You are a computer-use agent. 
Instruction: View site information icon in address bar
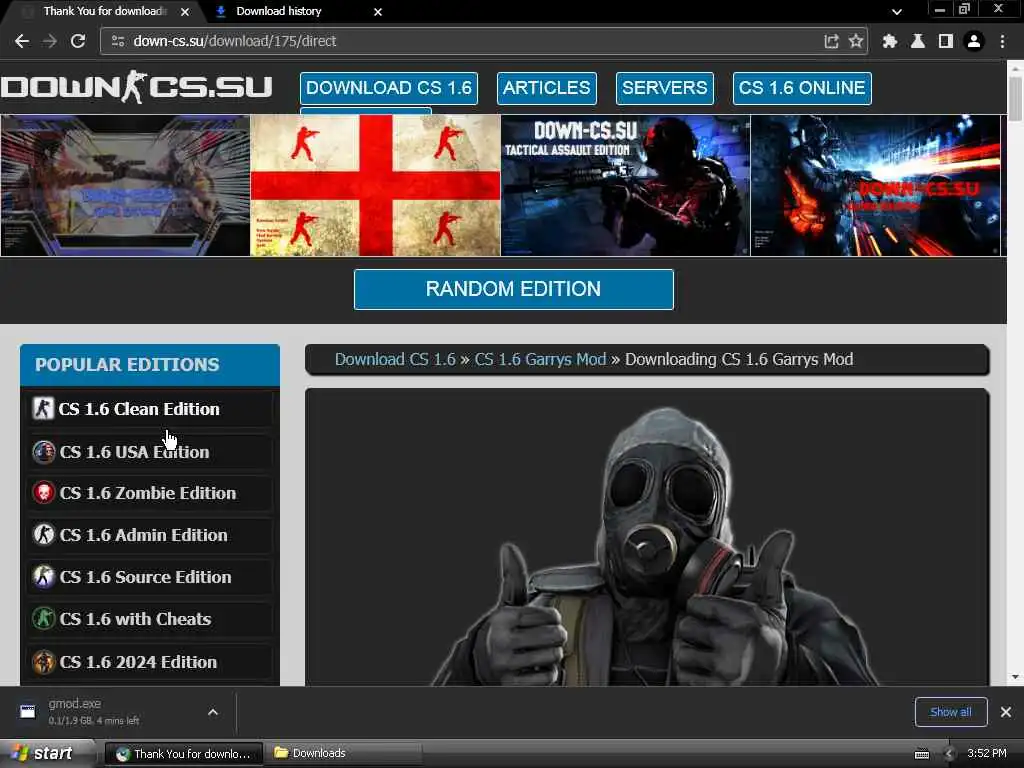point(118,41)
